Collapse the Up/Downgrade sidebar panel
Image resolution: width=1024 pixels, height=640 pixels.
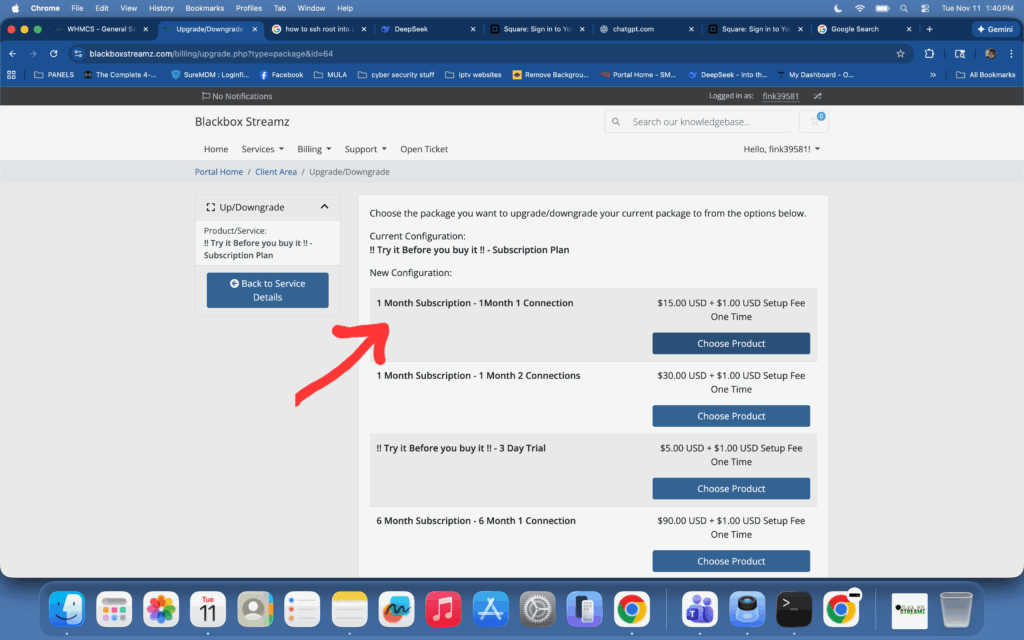[324, 207]
